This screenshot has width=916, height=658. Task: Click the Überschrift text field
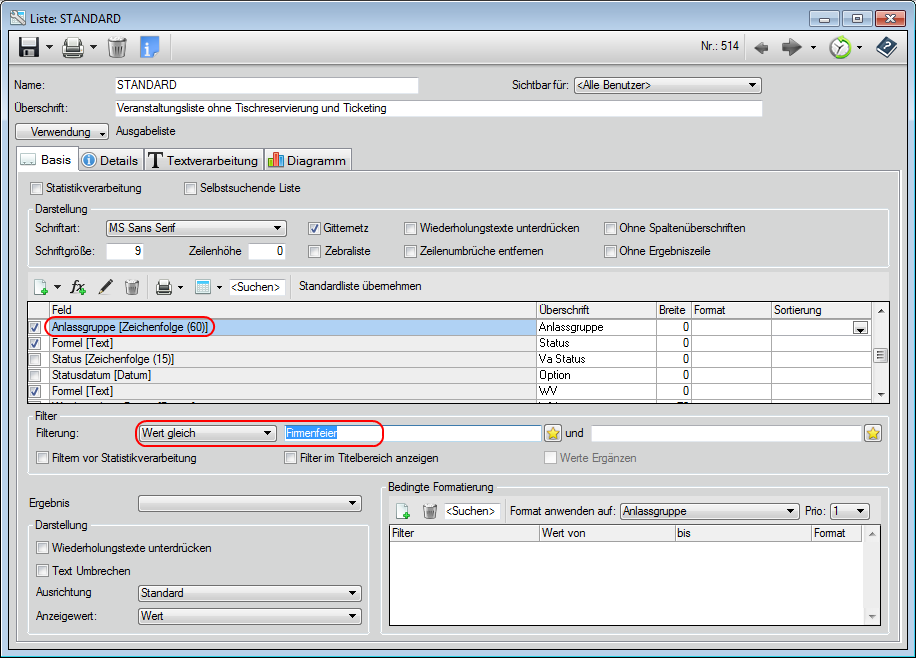(438, 108)
